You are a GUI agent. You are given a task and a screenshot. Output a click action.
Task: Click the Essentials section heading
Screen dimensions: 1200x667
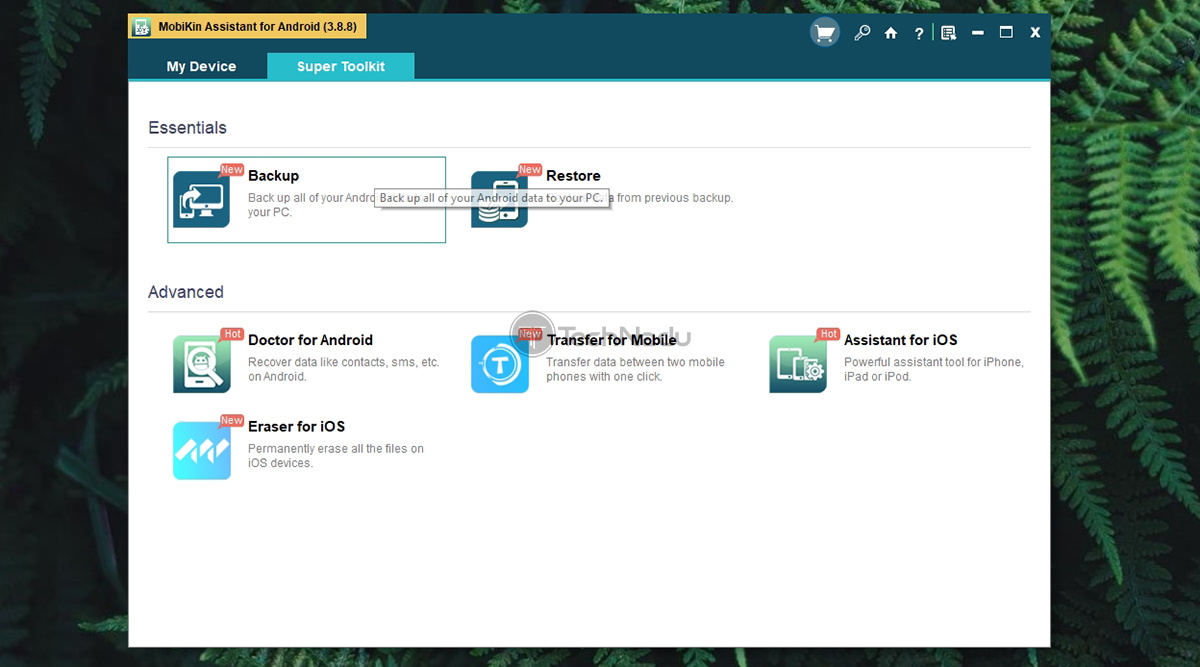click(187, 128)
